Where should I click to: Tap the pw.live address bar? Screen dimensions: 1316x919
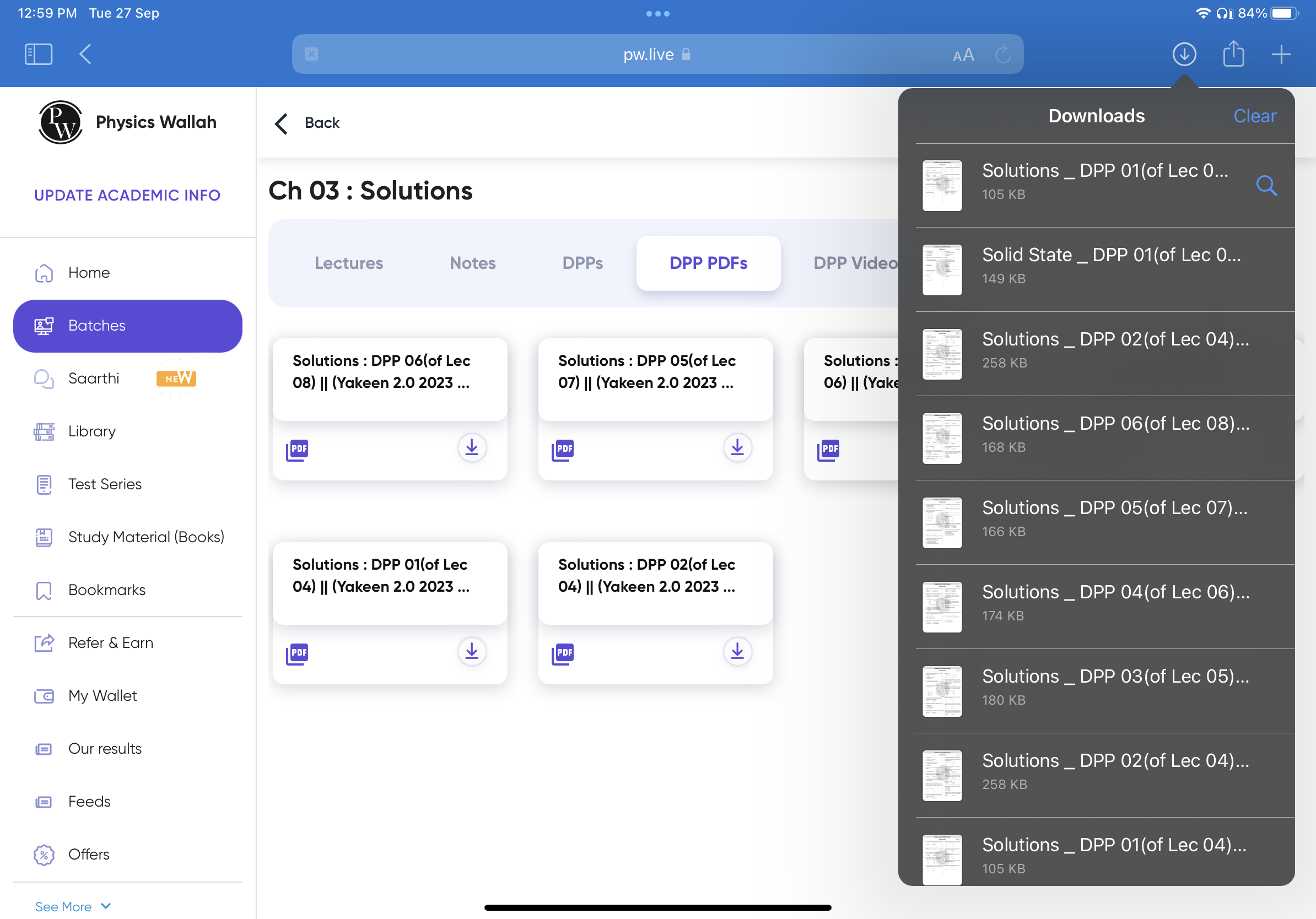click(648, 55)
